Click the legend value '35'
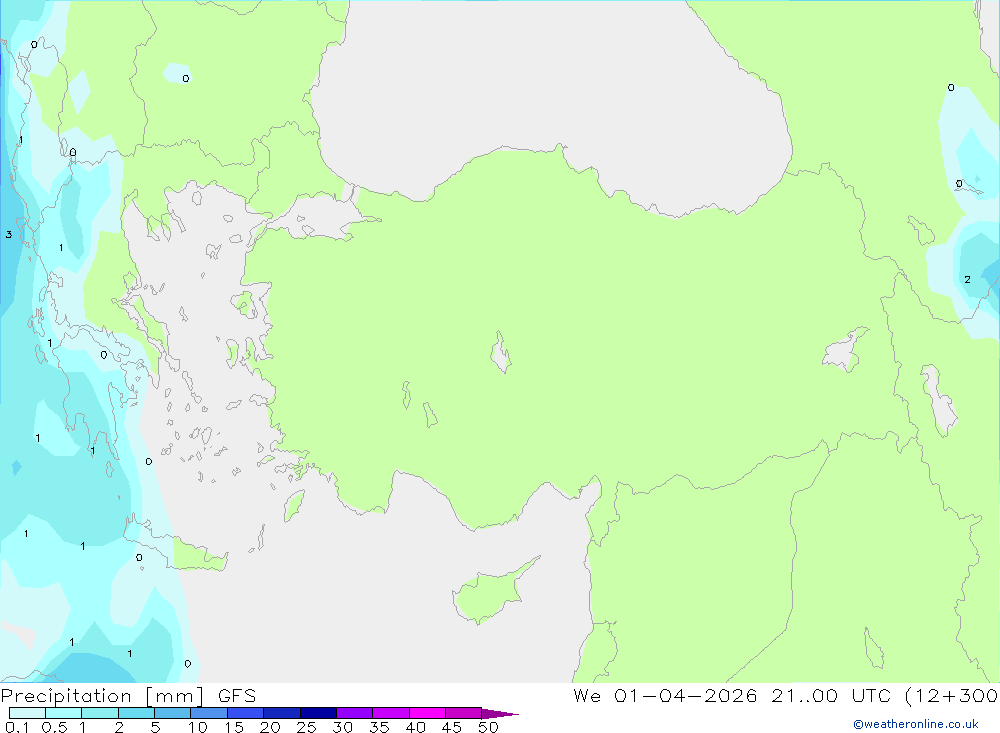This screenshot has width=1000, height=733. [379, 727]
